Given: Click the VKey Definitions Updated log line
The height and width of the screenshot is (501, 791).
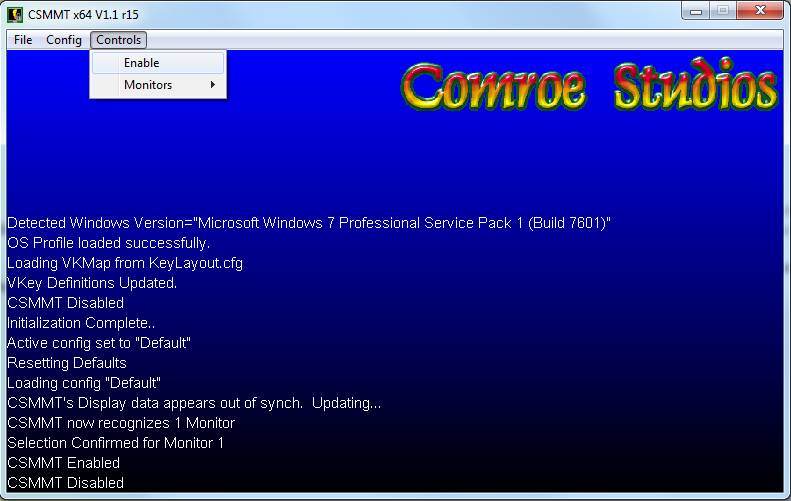Looking at the screenshot, I should coord(92,283).
